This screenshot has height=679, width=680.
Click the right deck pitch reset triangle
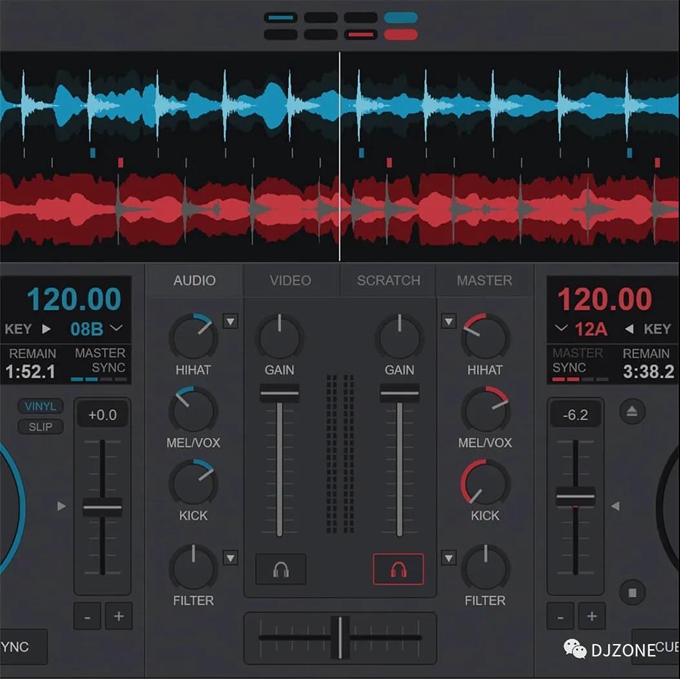(615, 506)
